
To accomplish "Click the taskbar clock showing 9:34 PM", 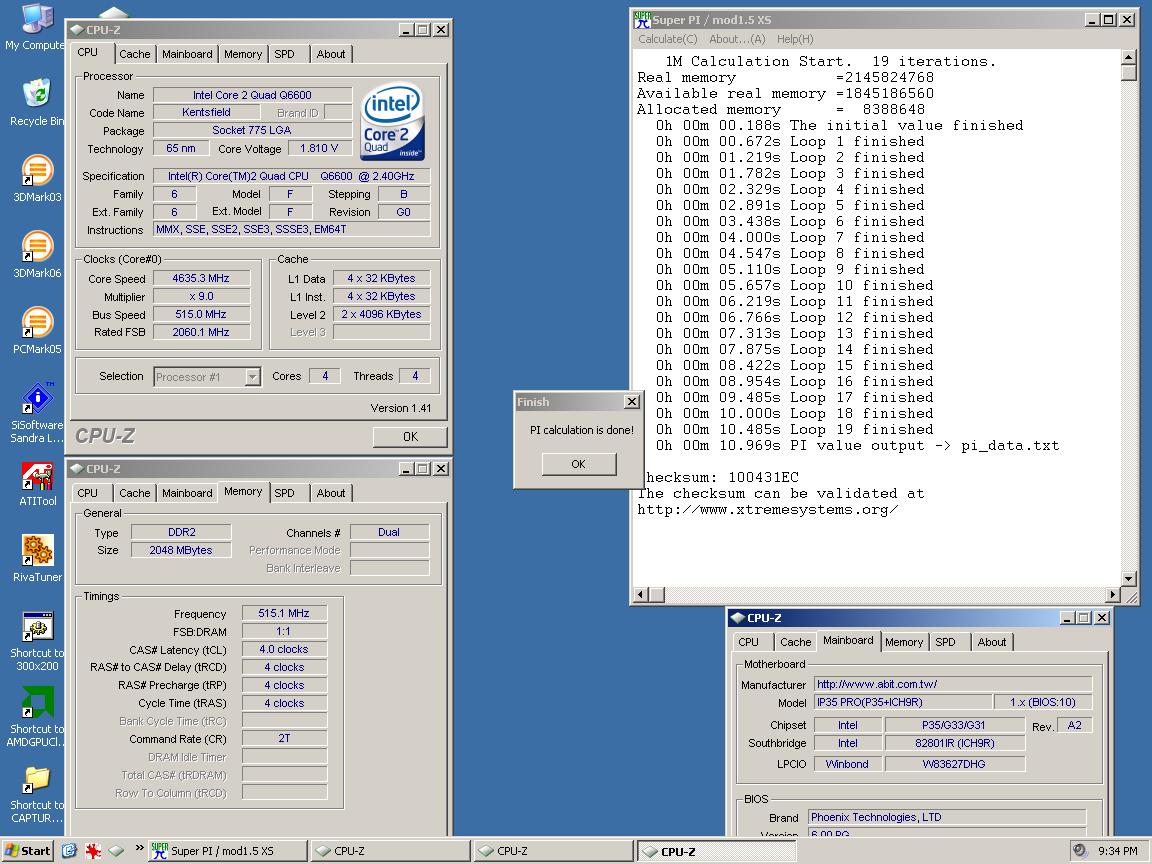I will click(1117, 851).
